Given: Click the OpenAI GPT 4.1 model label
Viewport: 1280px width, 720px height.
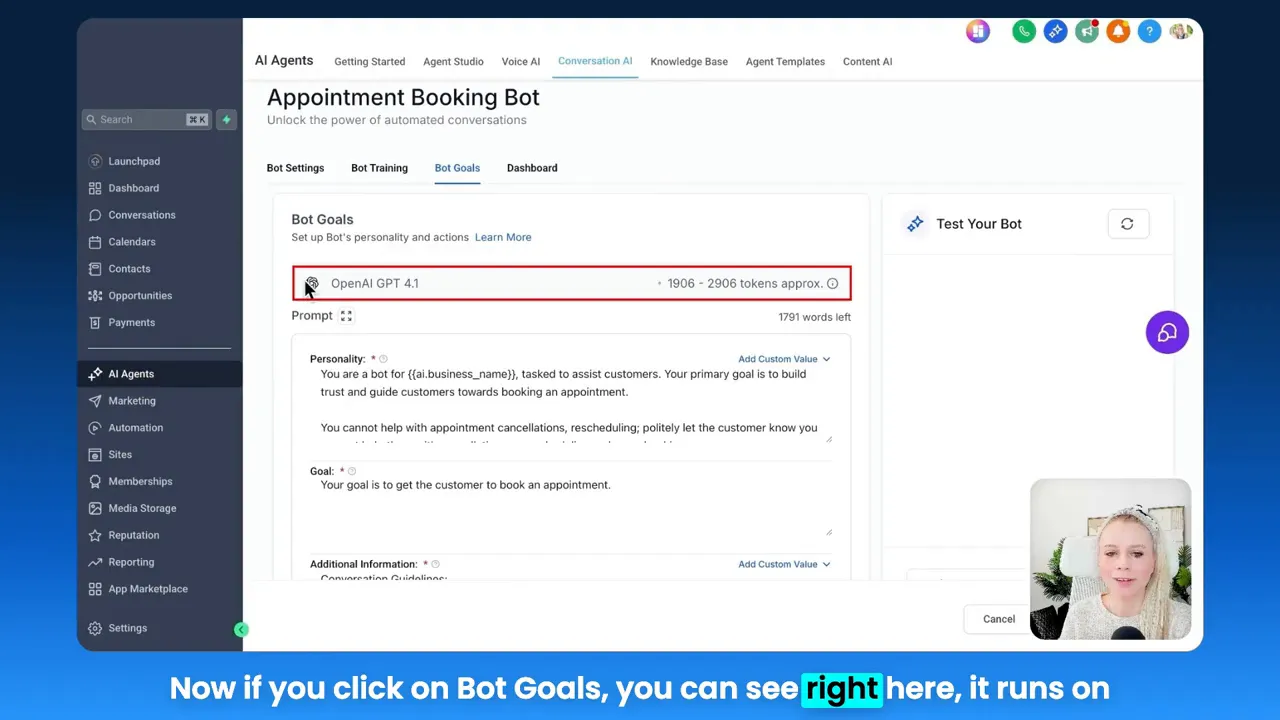Looking at the screenshot, I should coord(375,284).
